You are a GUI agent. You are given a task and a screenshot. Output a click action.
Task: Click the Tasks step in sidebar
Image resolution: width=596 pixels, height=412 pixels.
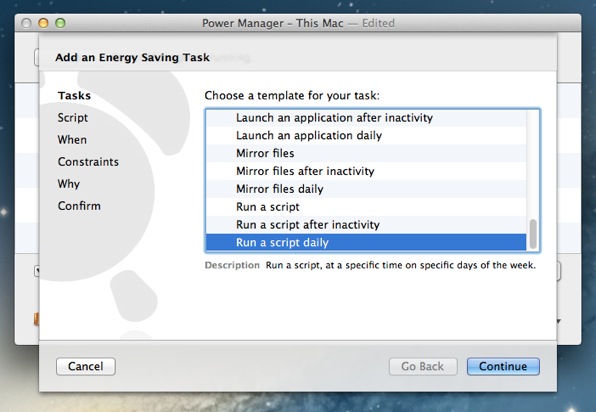(x=74, y=95)
